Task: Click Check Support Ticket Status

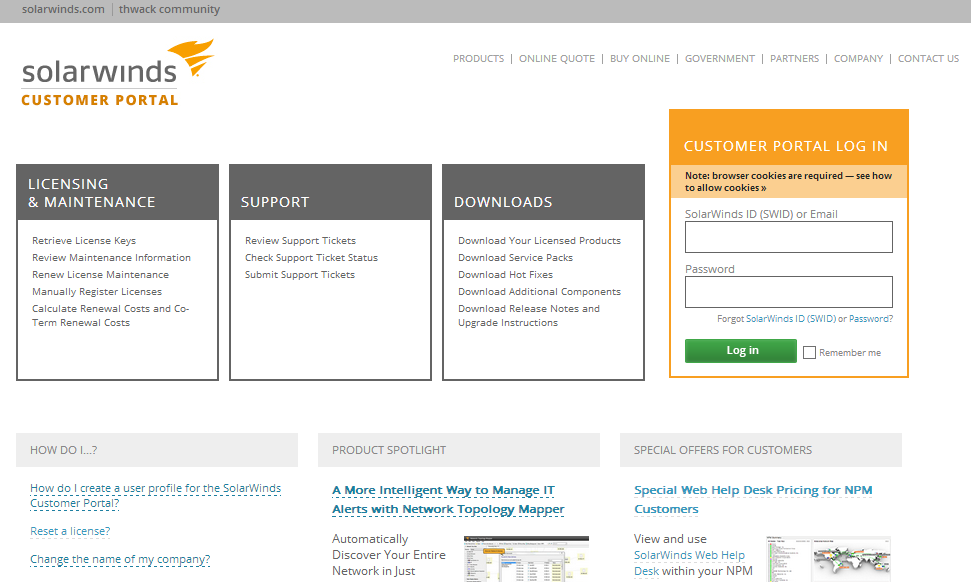Action: (311, 258)
